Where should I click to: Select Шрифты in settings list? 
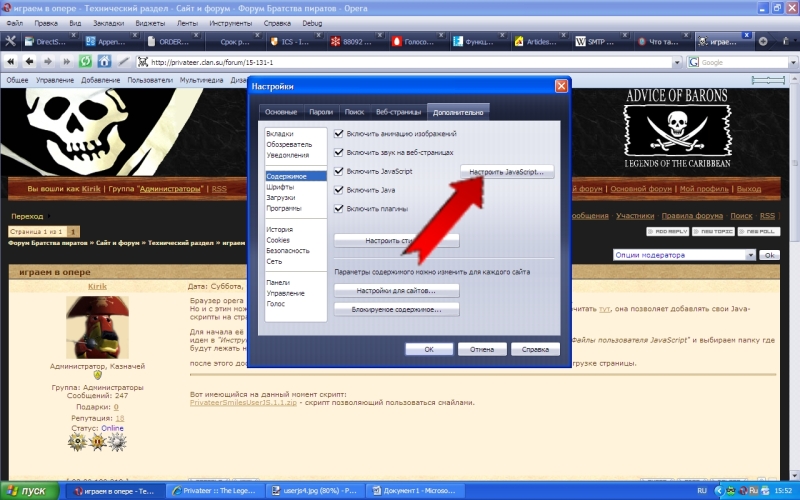pos(280,187)
